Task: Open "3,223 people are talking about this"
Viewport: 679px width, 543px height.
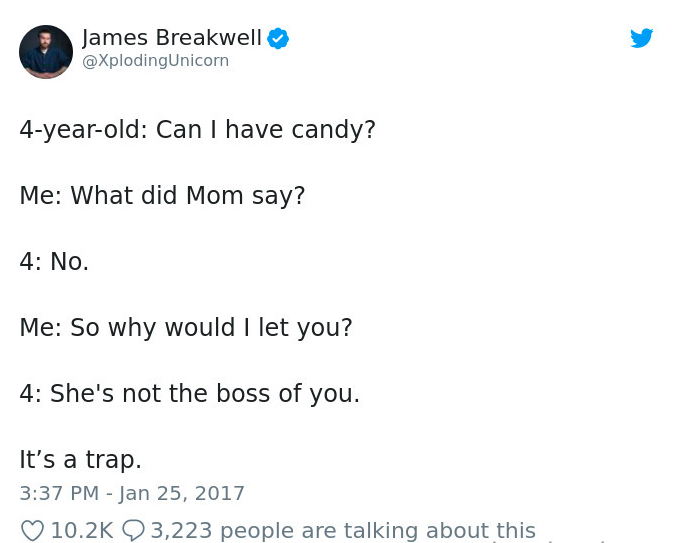Action: [x=343, y=530]
